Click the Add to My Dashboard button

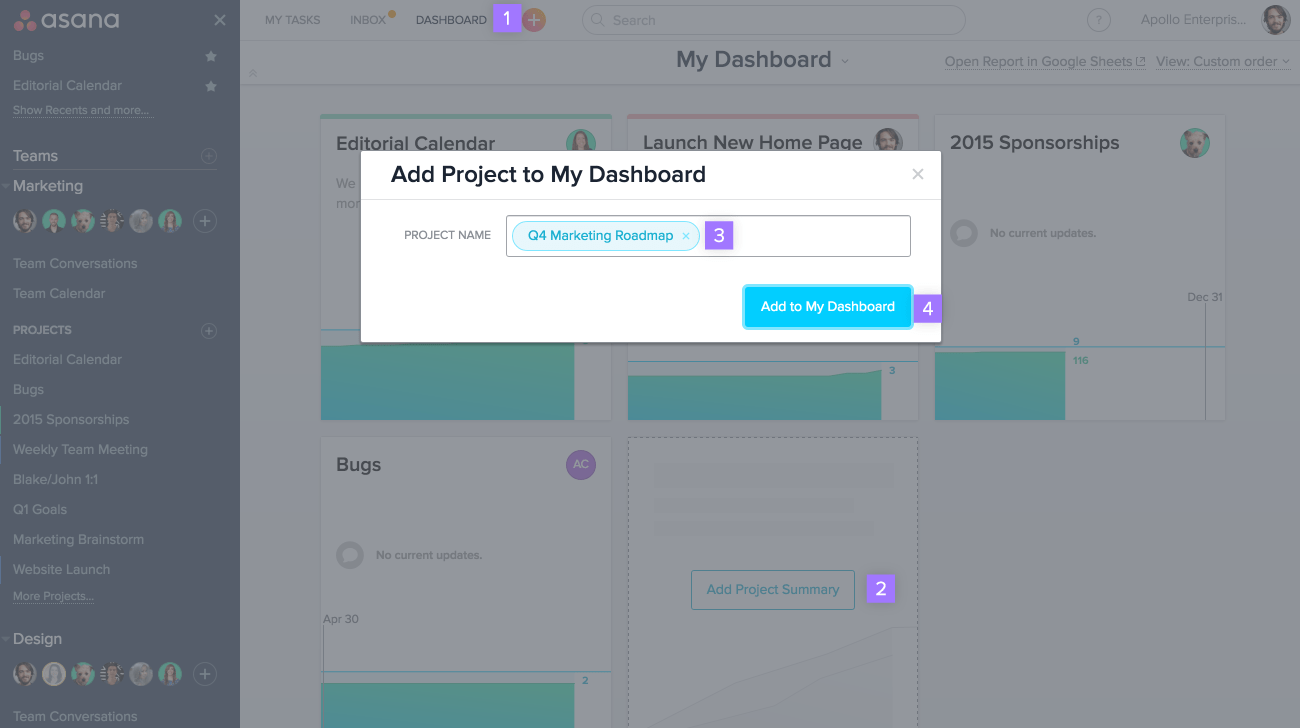tap(827, 307)
